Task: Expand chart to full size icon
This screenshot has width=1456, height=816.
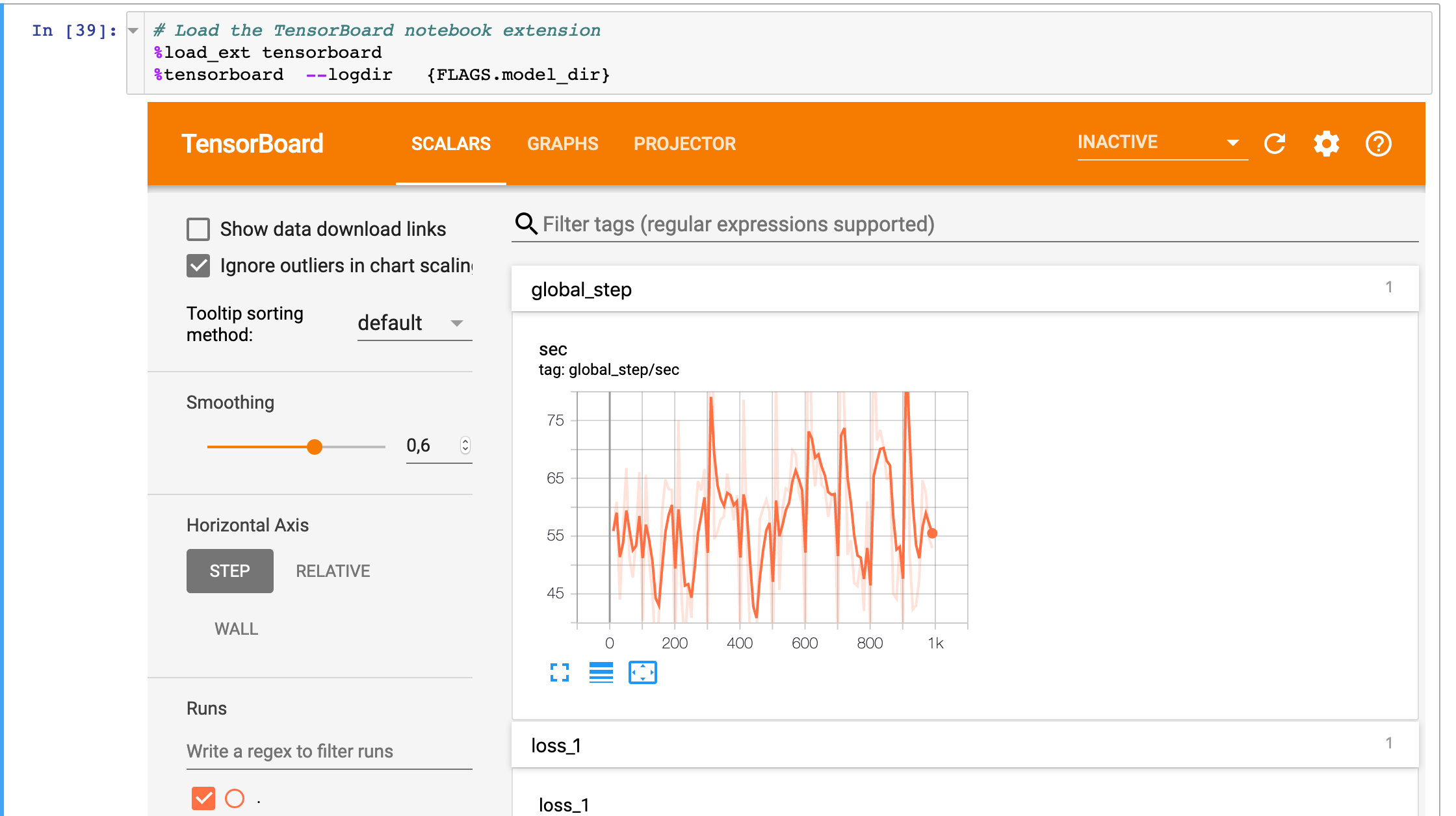Action: [x=559, y=672]
